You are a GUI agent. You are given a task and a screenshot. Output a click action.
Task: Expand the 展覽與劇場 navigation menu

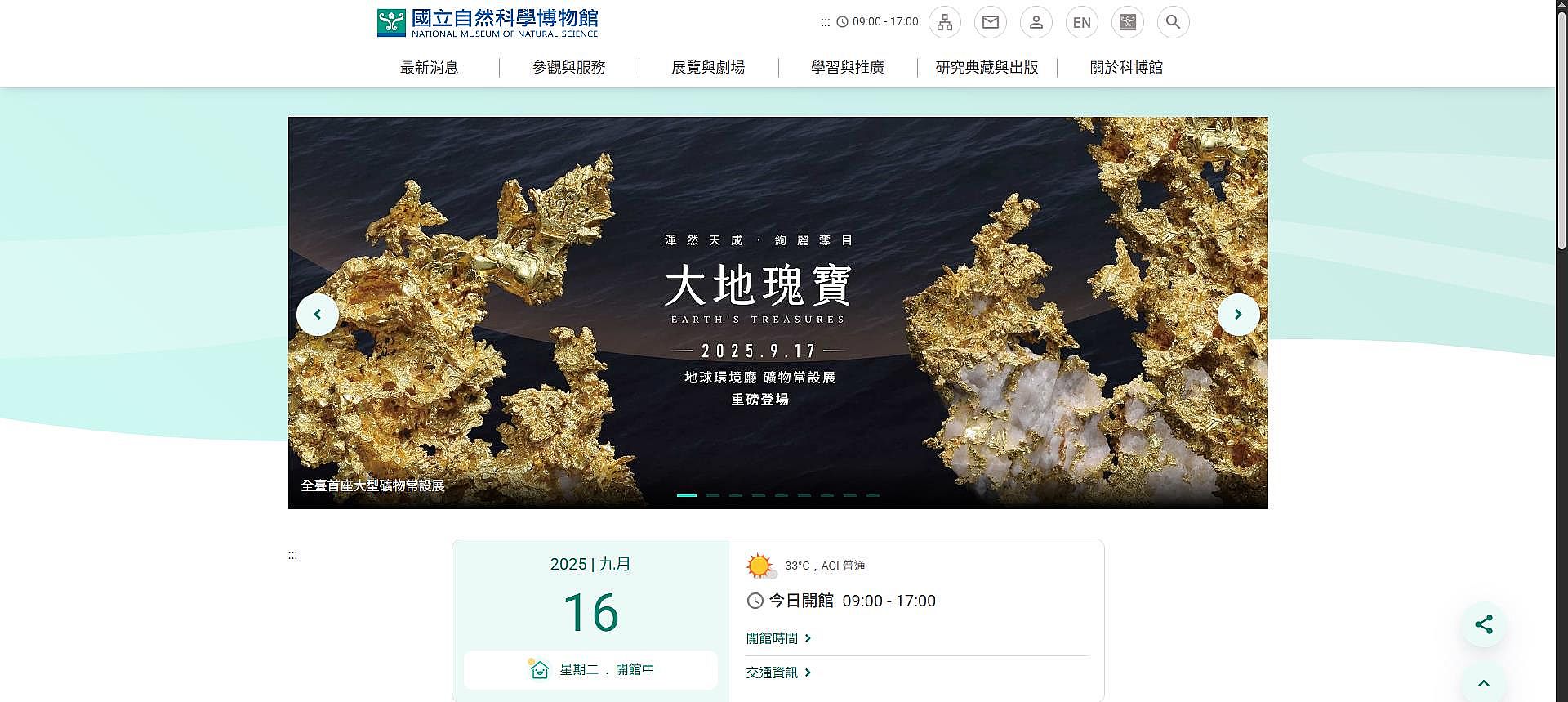(708, 68)
